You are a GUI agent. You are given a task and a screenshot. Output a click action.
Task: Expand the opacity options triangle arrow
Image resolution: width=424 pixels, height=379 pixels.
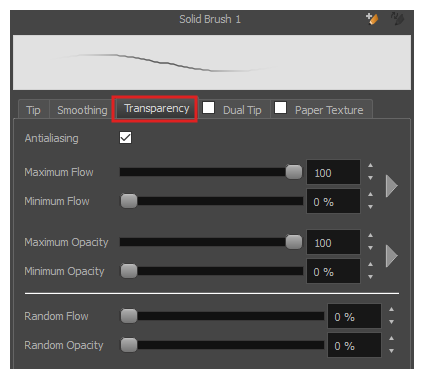392,256
